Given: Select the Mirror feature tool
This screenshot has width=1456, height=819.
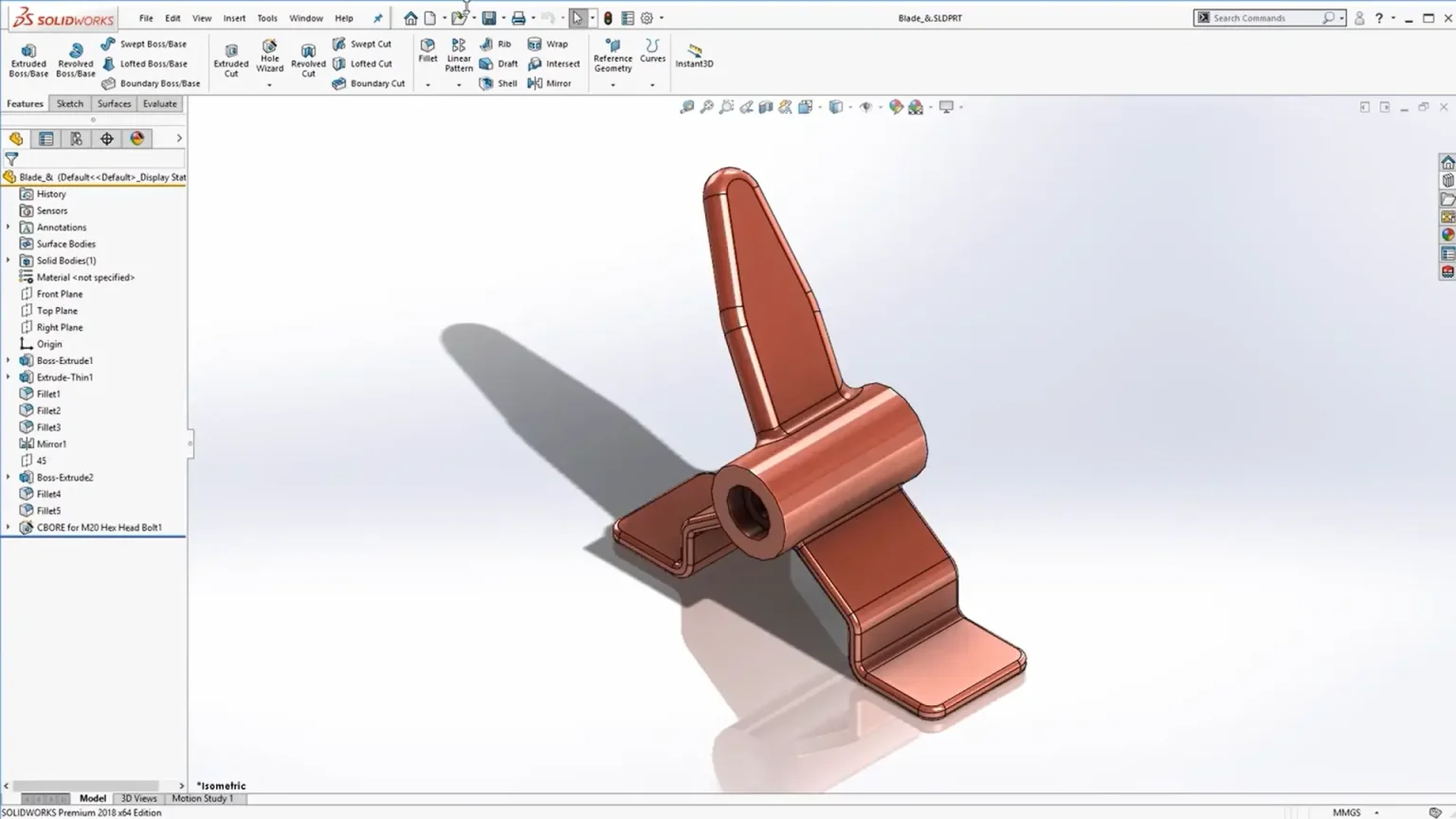Looking at the screenshot, I should [536, 83].
